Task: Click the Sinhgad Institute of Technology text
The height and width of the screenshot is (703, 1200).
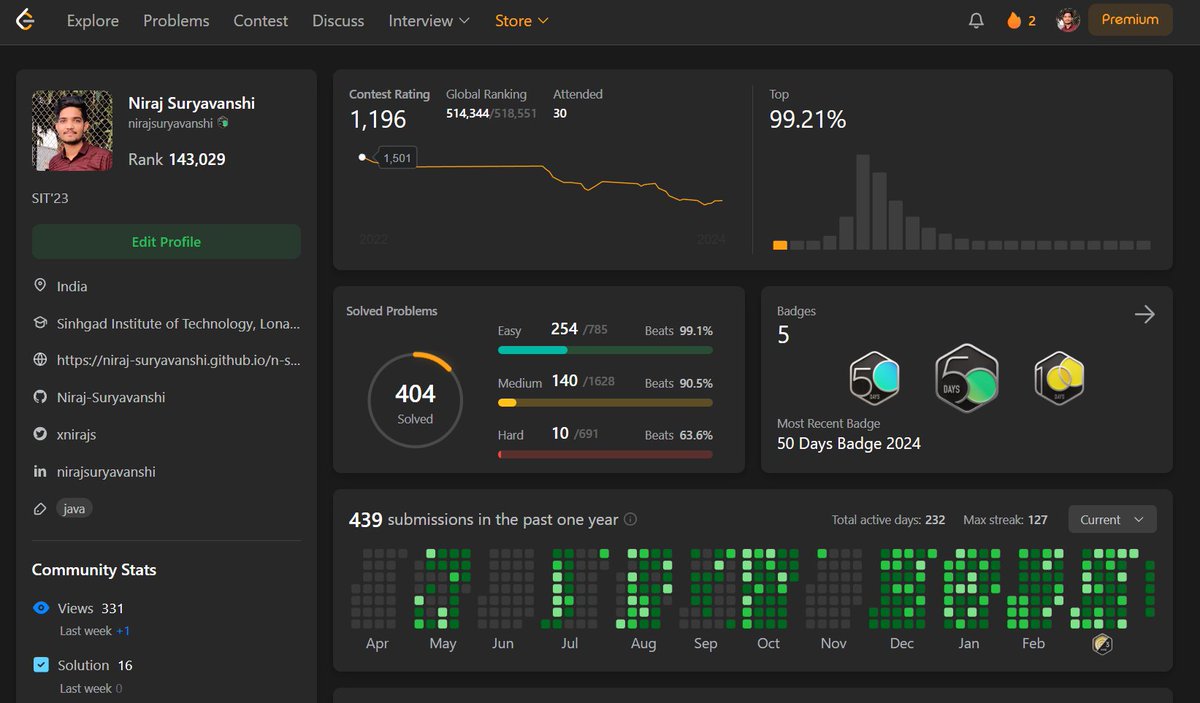Action: point(179,323)
